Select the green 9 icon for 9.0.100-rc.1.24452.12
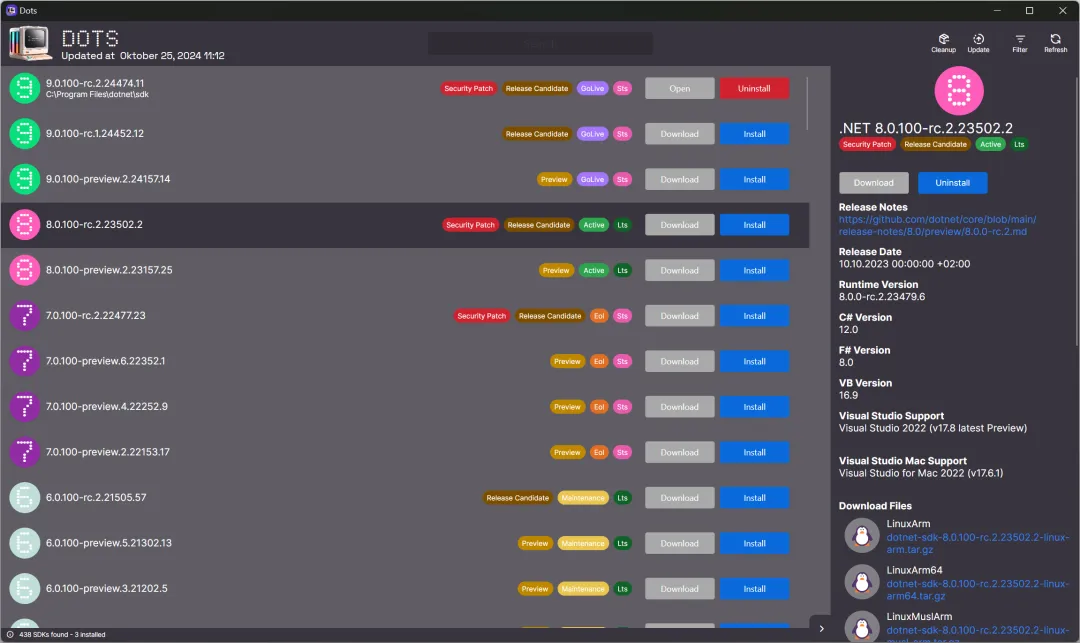This screenshot has width=1080, height=643. [x=24, y=134]
